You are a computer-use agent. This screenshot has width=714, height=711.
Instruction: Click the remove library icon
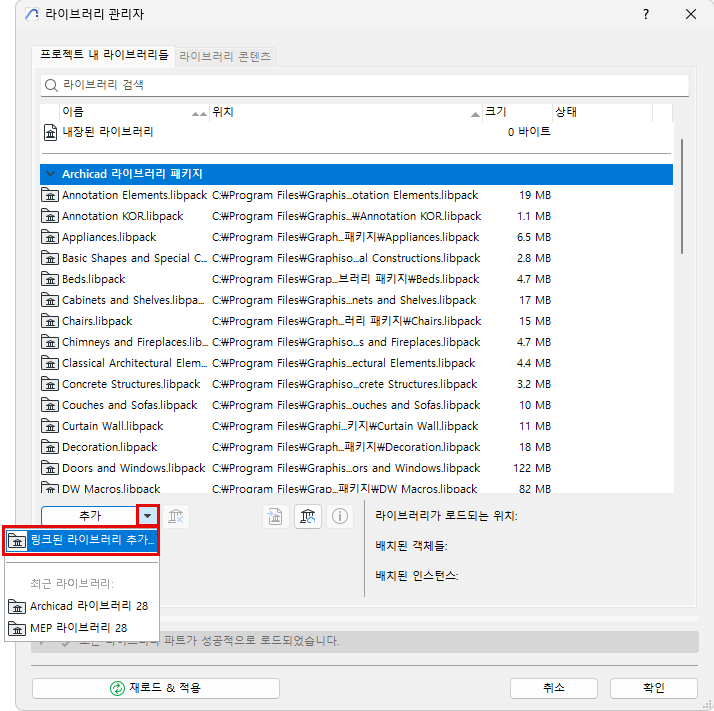click(176, 517)
